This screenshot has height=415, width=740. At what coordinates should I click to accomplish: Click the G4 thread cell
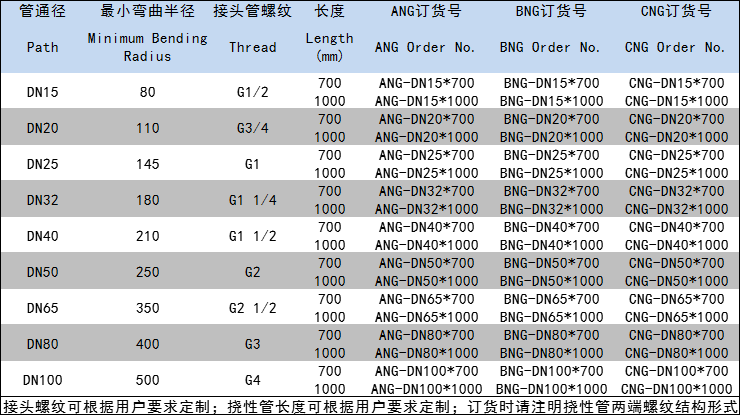coord(252,379)
